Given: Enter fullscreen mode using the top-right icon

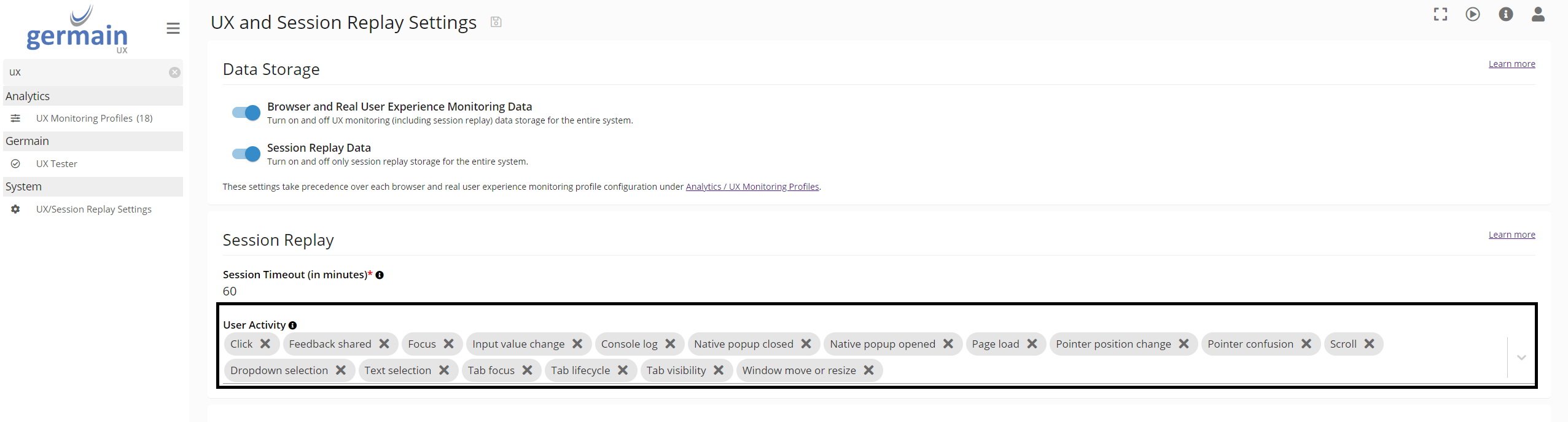Looking at the screenshot, I should [x=1440, y=14].
